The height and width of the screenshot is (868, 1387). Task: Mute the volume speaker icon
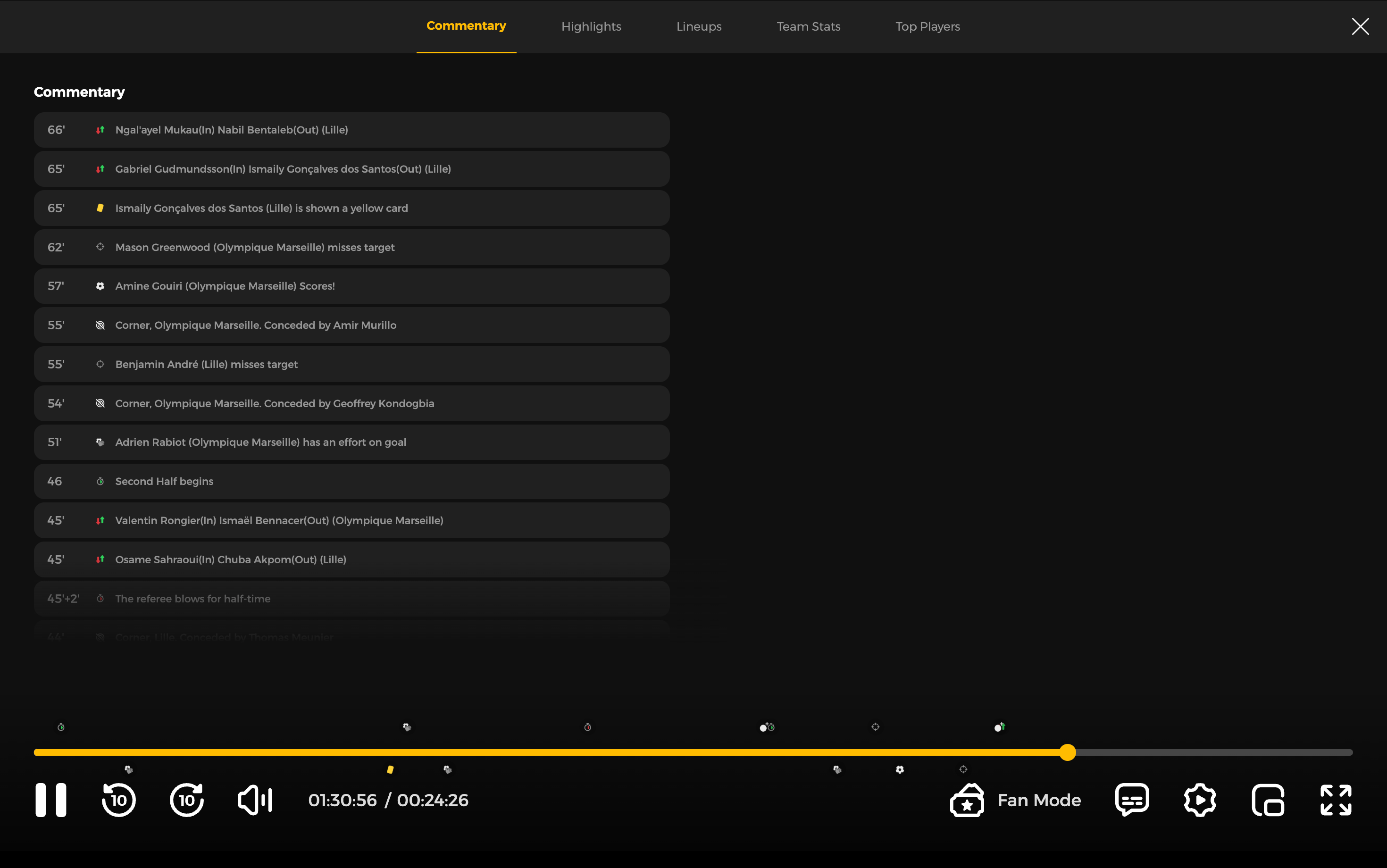pyautogui.click(x=255, y=800)
